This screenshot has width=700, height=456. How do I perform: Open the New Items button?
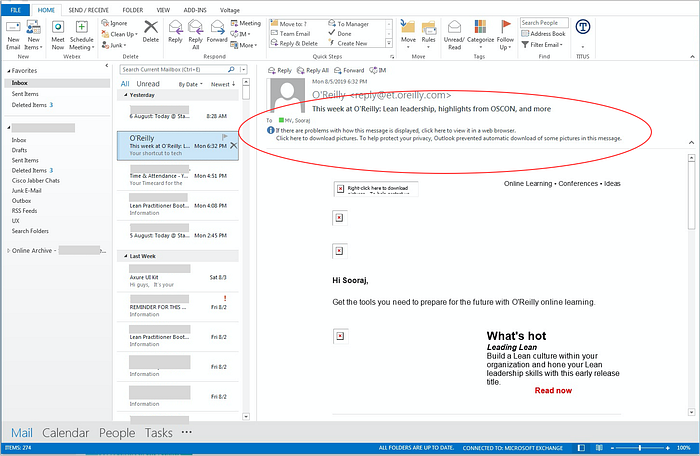pyautogui.click(x=33, y=35)
